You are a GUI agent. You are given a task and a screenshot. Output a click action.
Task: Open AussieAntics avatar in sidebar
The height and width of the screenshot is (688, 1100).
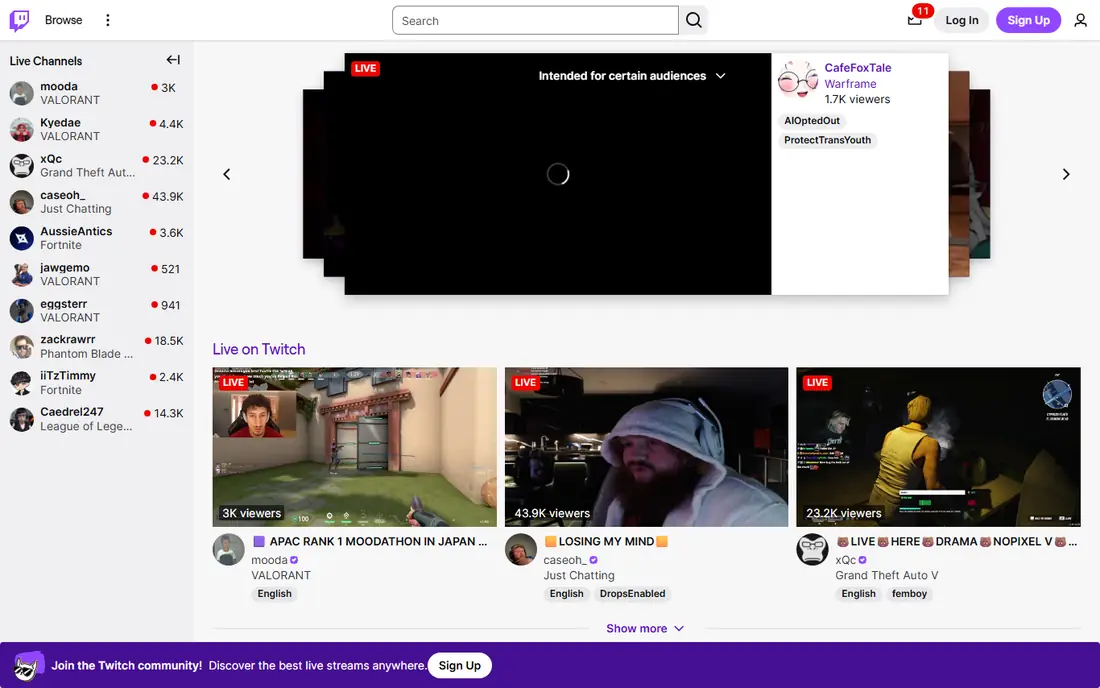(x=22, y=238)
